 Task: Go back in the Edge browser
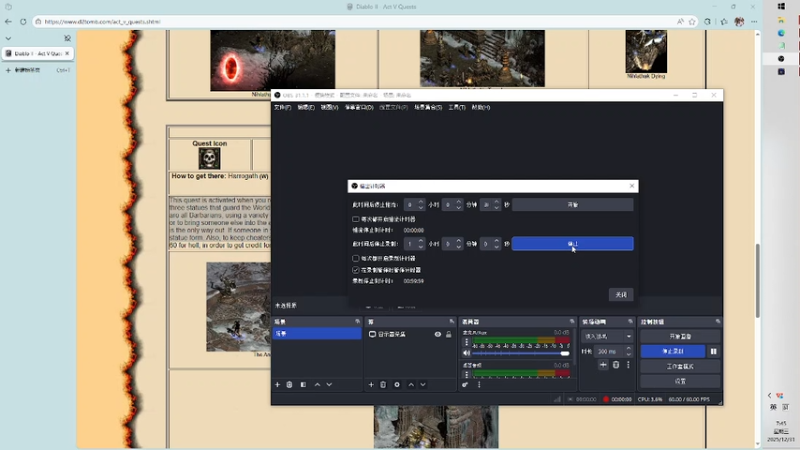8,21
